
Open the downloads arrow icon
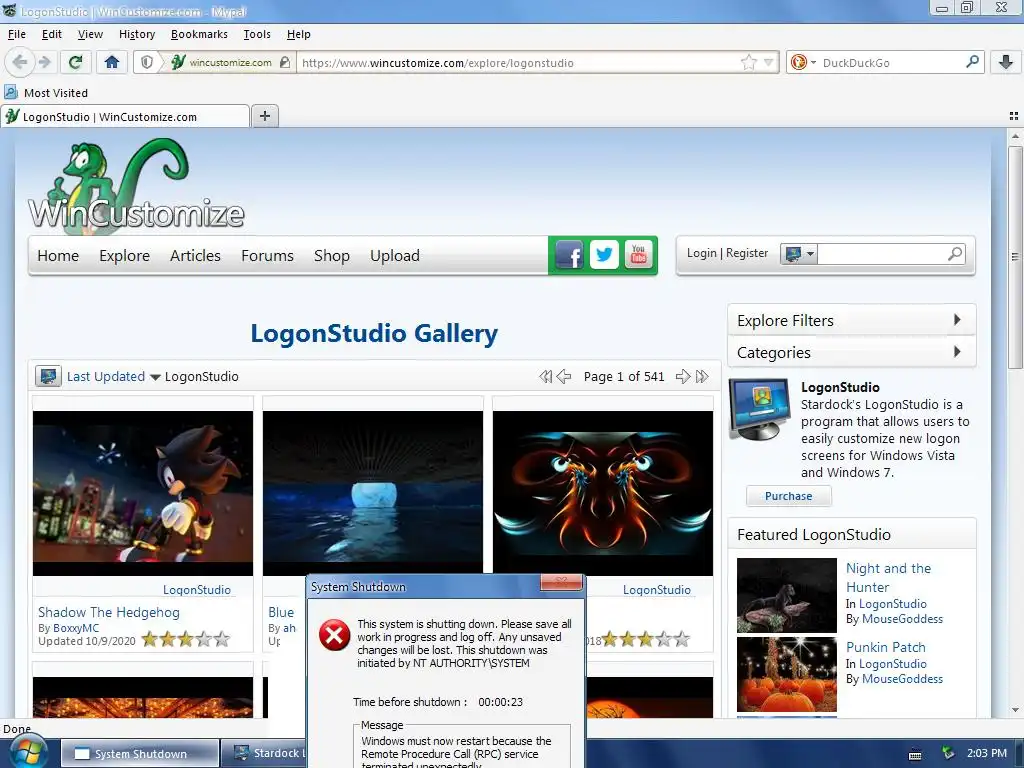1006,62
